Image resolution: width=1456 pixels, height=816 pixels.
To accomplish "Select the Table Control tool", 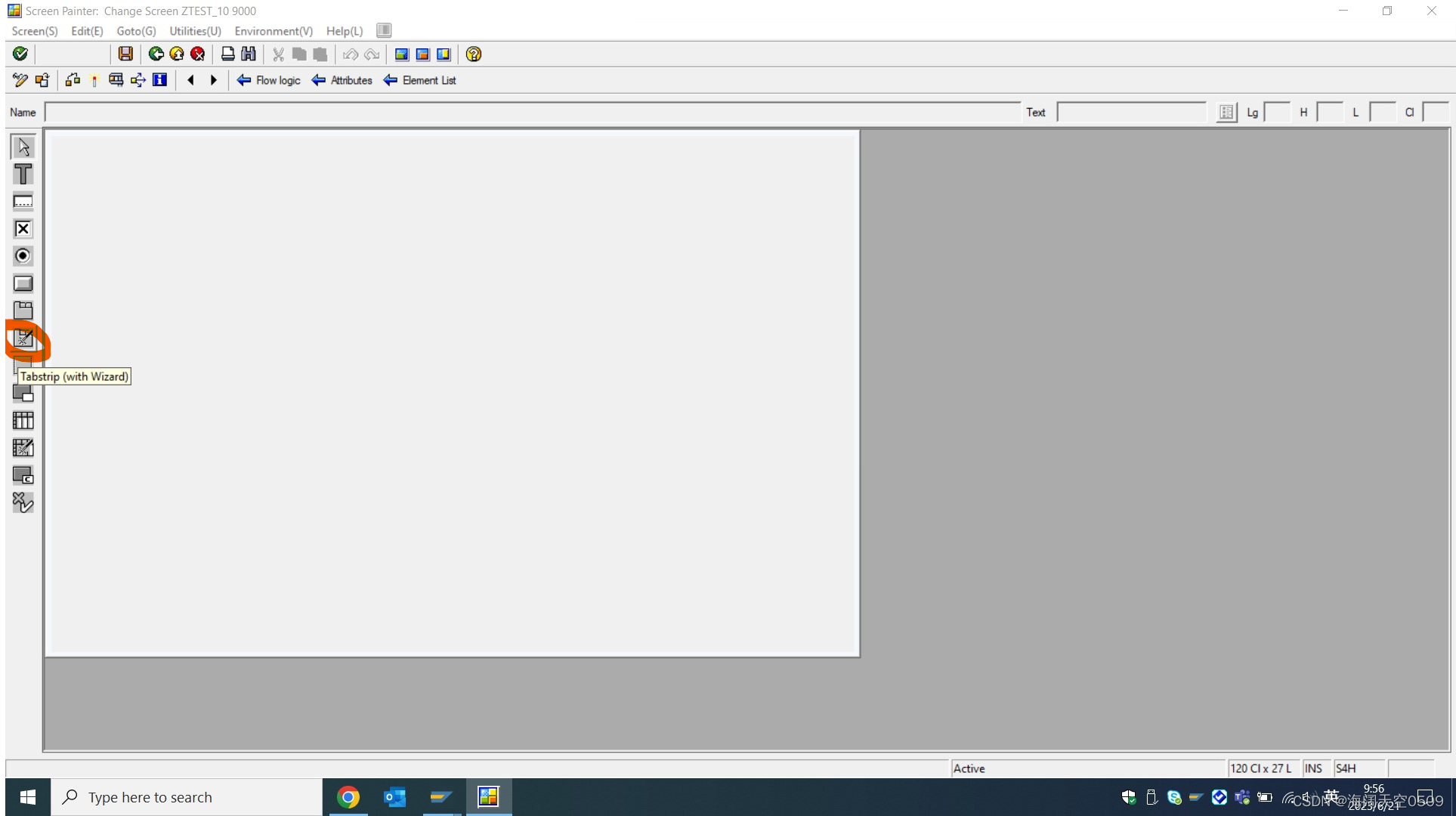I will tap(23, 420).
